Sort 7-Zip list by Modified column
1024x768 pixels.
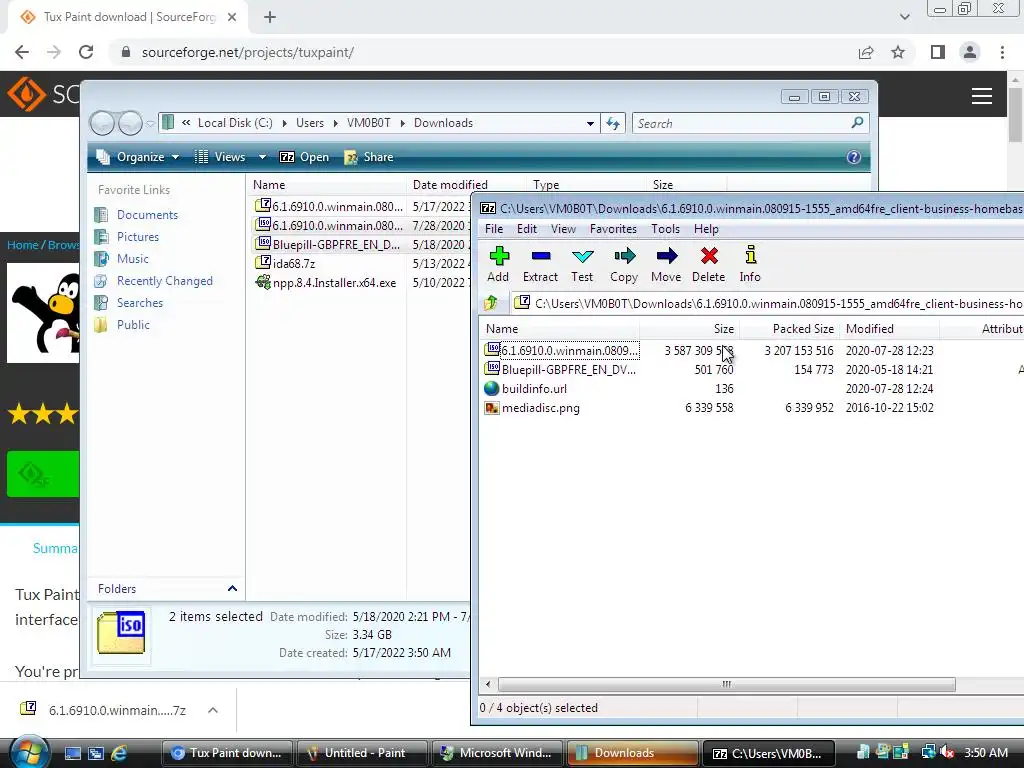coord(869,328)
